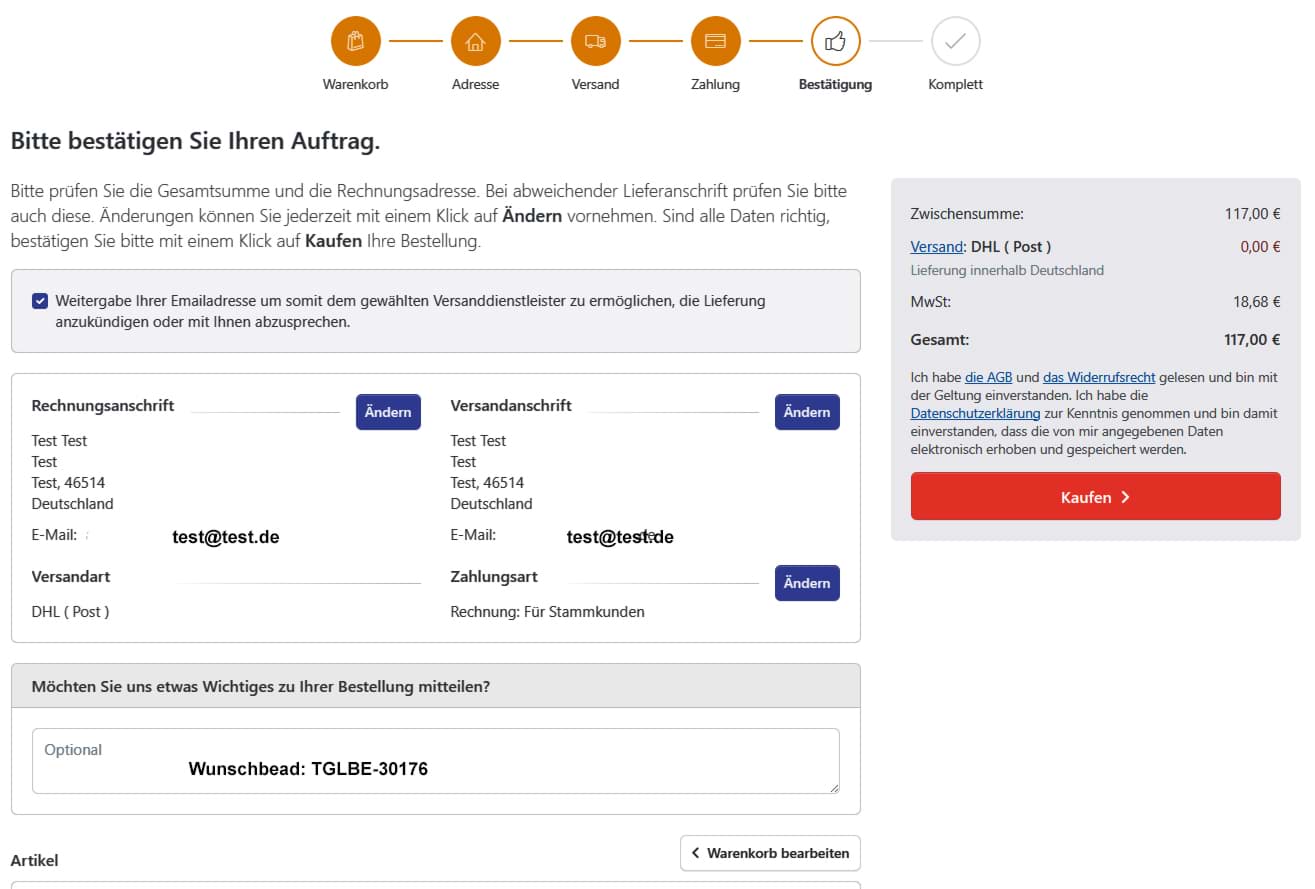Click Warenkorb bearbeiten button
Screen dimensions: 1315x889
coord(770,853)
